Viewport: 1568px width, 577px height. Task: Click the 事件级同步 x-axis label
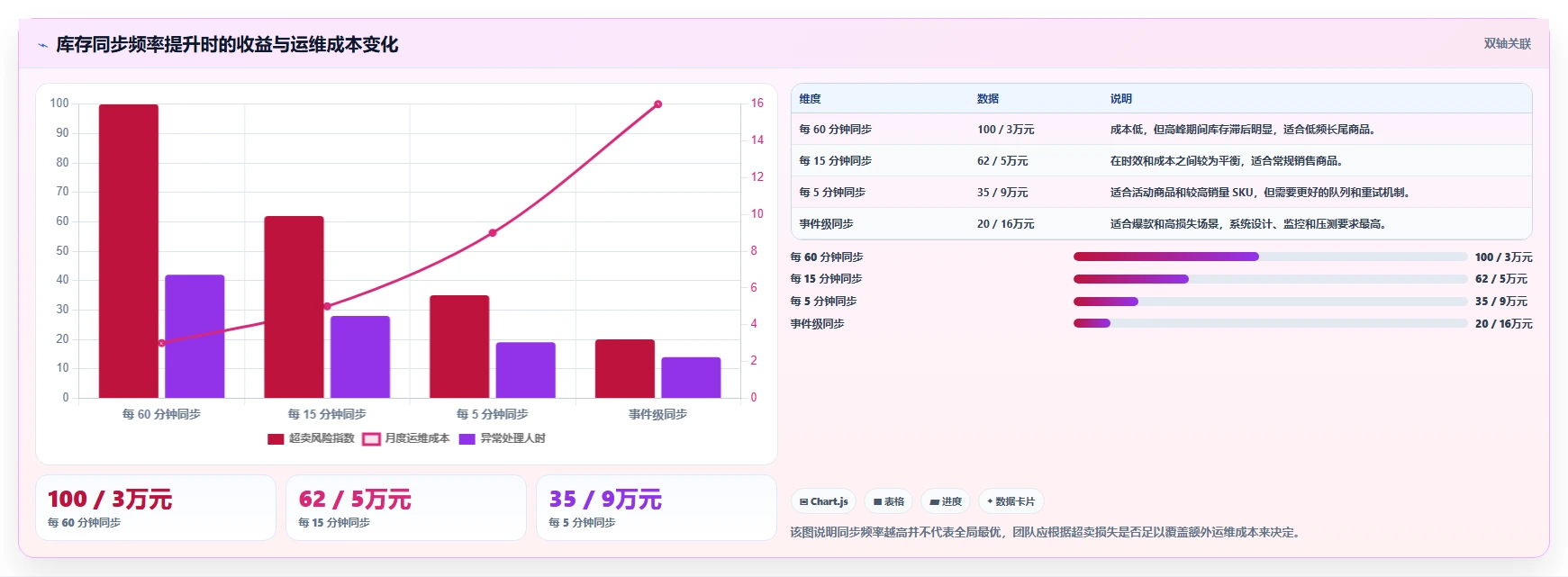pos(657,414)
